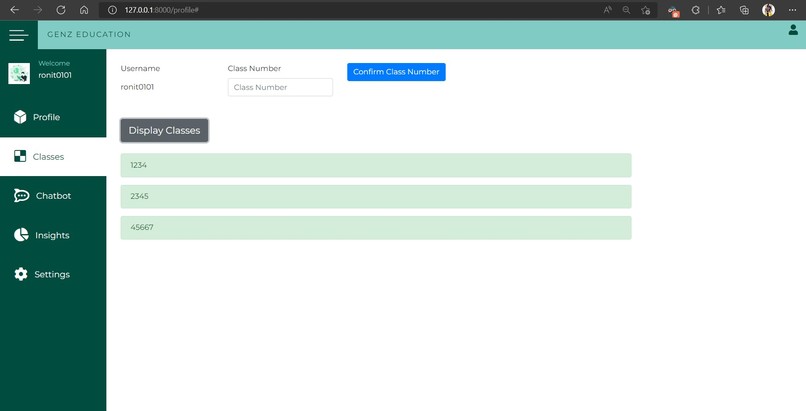Screen dimensions: 806x411
Task: Click the GENZ EDUCATION brand link
Action: click(x=89, y=34)
